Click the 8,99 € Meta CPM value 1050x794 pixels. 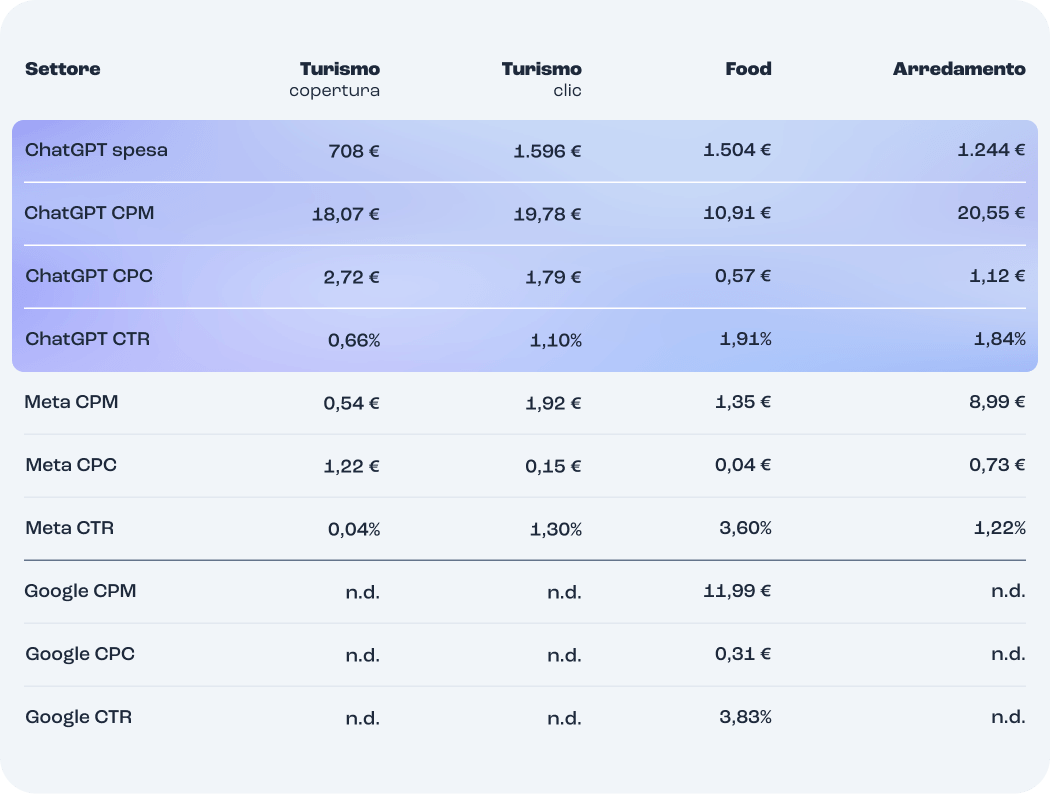click(x=998, y=402)
